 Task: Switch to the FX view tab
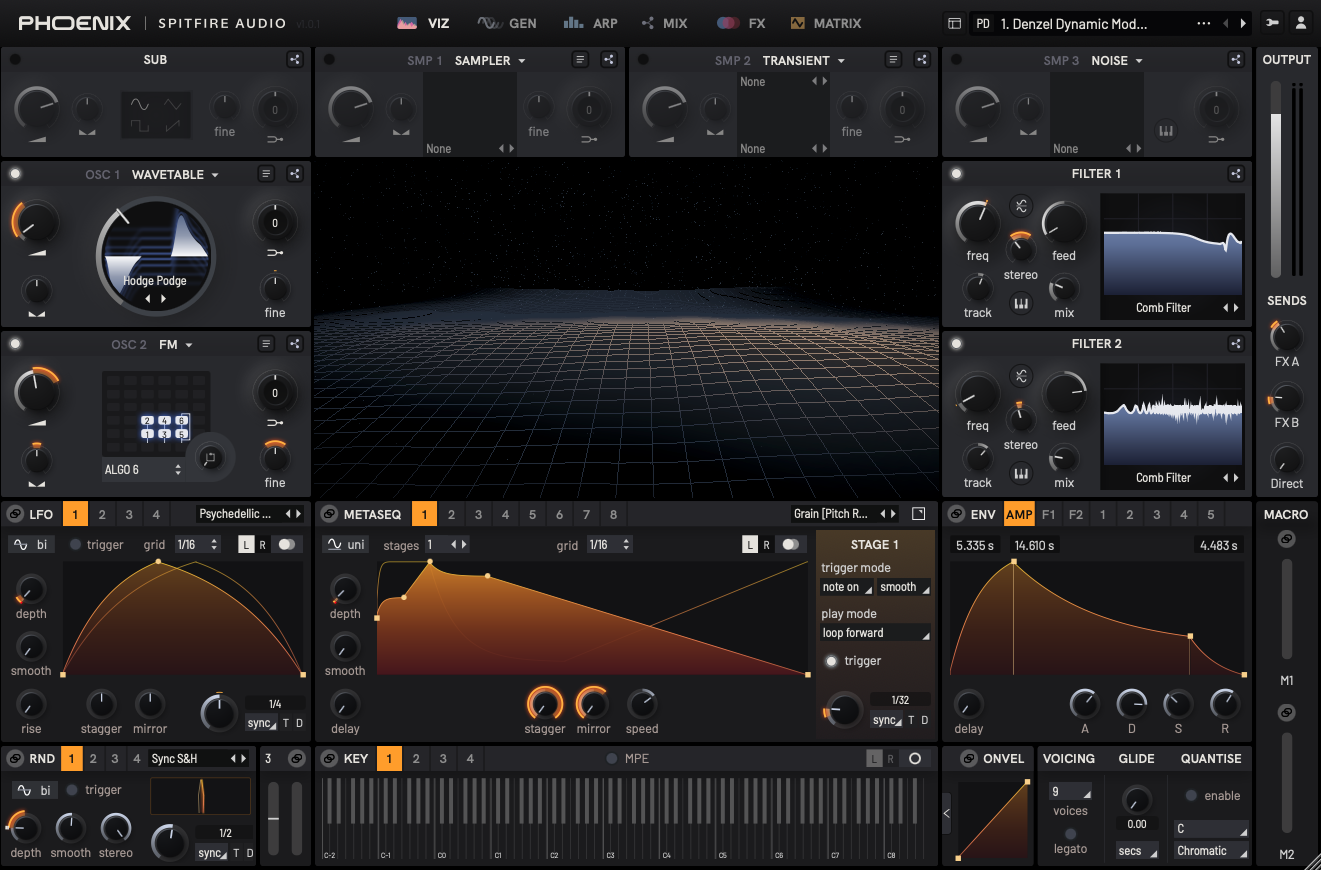pos(741,23)
